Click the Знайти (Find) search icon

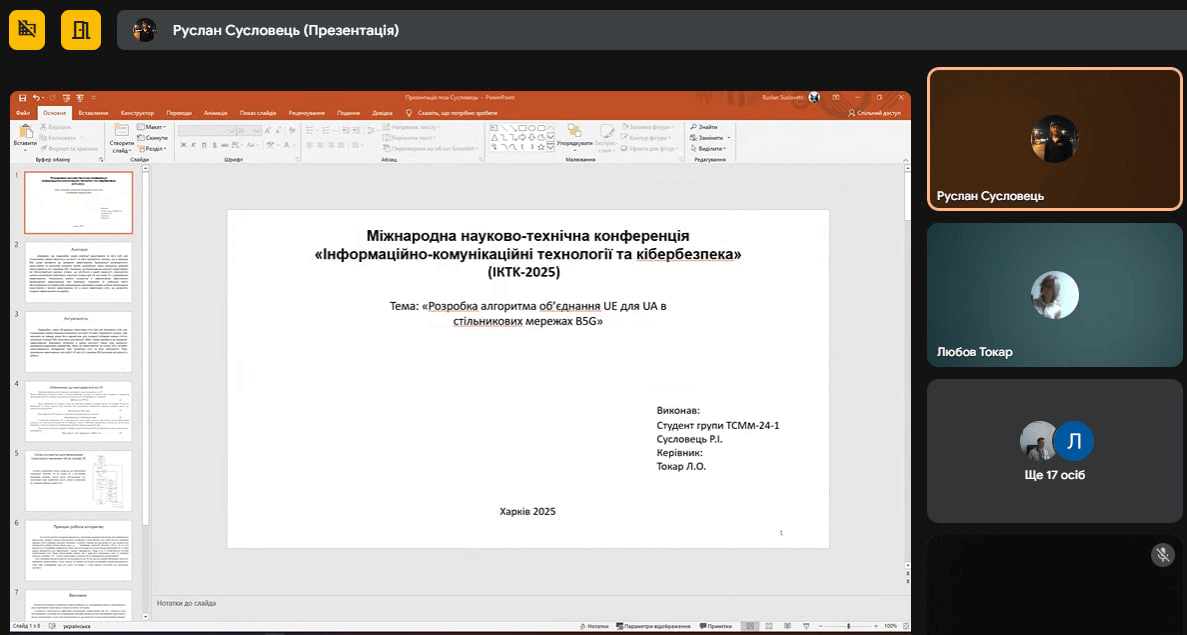tap(695, 127)
